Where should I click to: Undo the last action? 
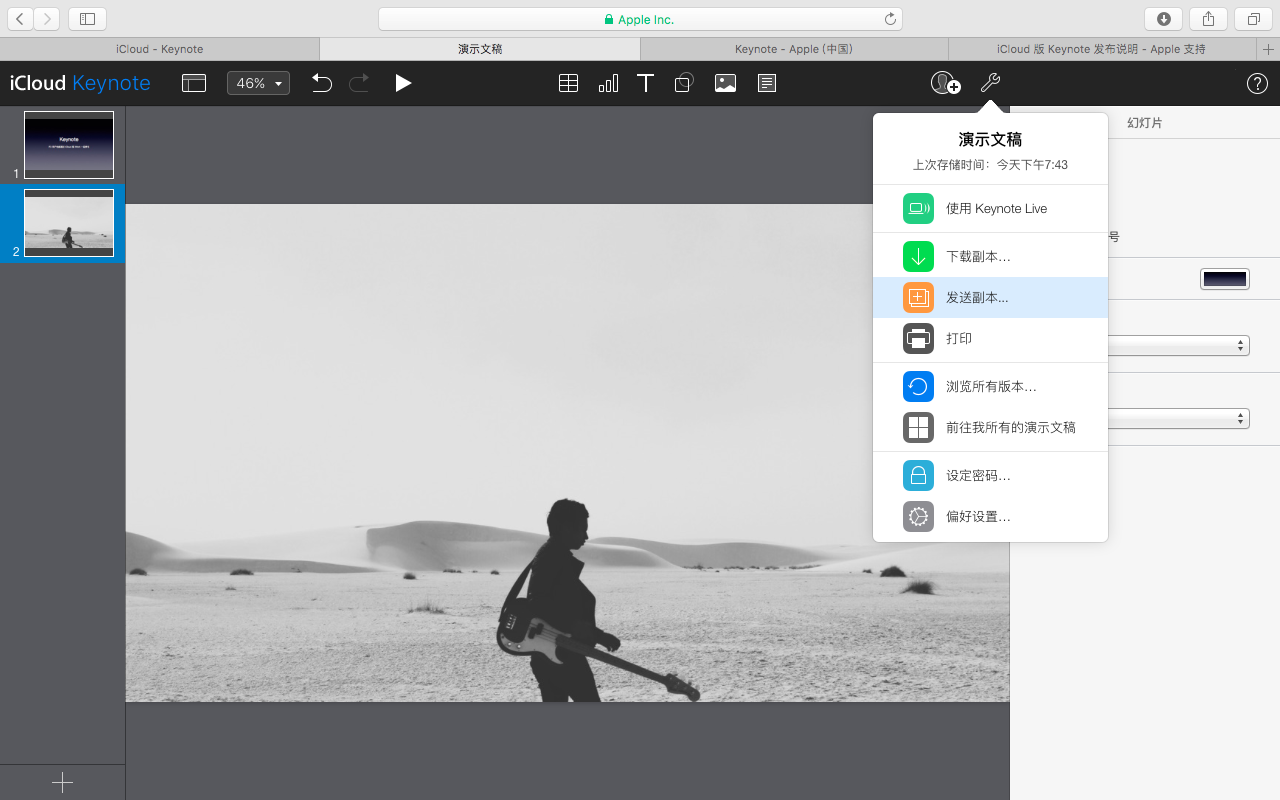(321, 83)
